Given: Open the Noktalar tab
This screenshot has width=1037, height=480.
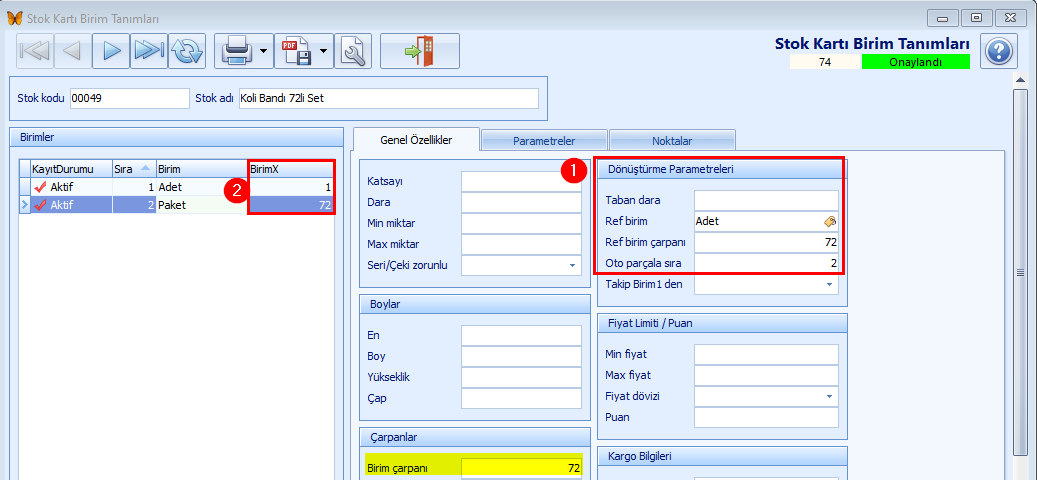Looking at the screenshot, I should pos(672,141).
